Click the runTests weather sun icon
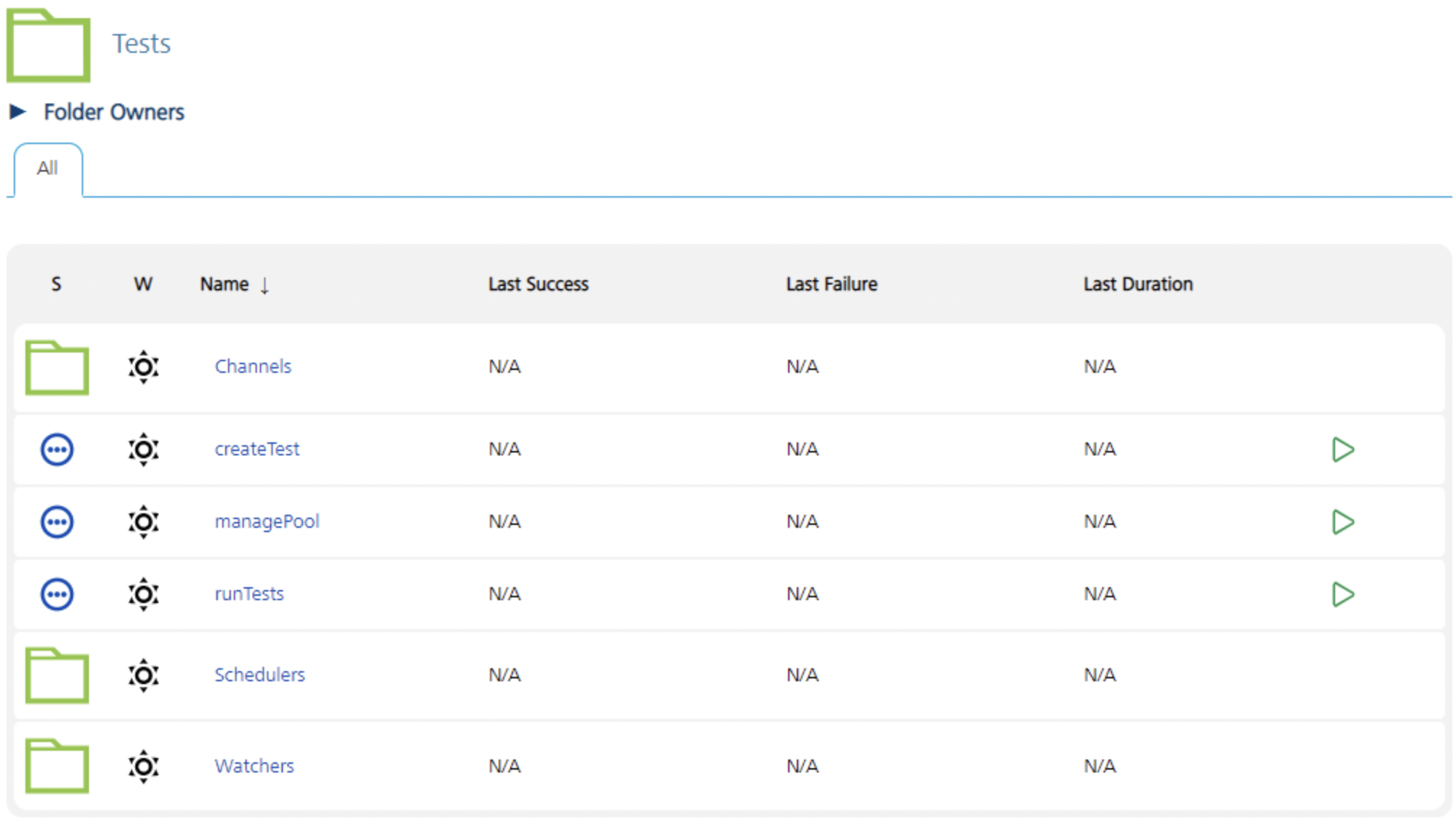This screenshot has width=1456, height=821. pos(143,594)
